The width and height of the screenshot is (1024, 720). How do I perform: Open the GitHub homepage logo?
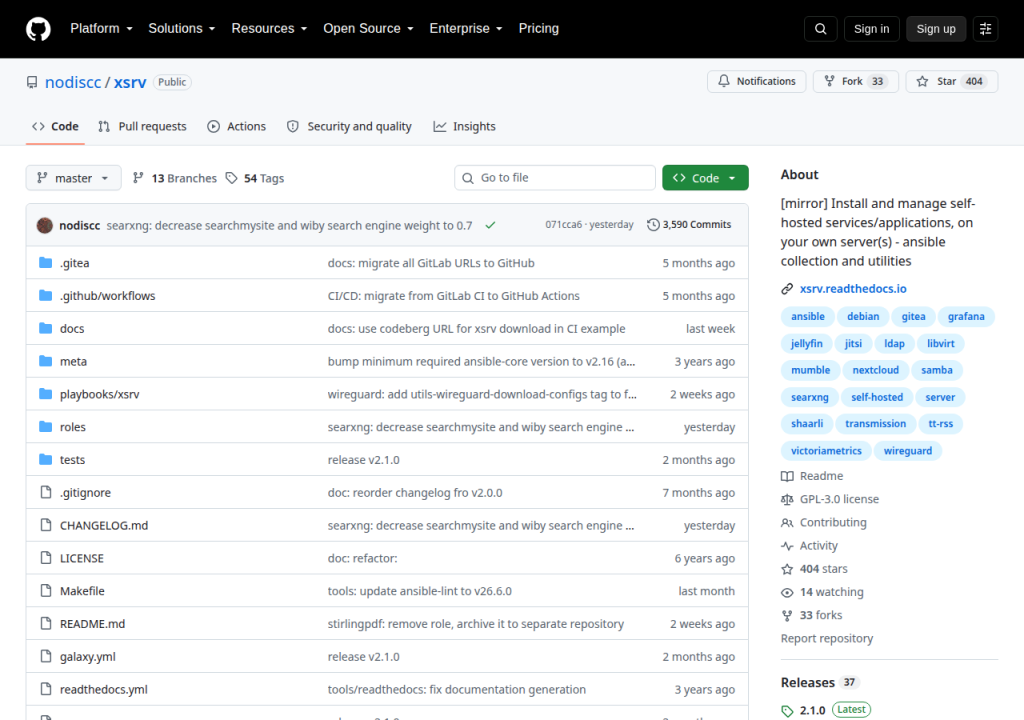pos(38,29)
